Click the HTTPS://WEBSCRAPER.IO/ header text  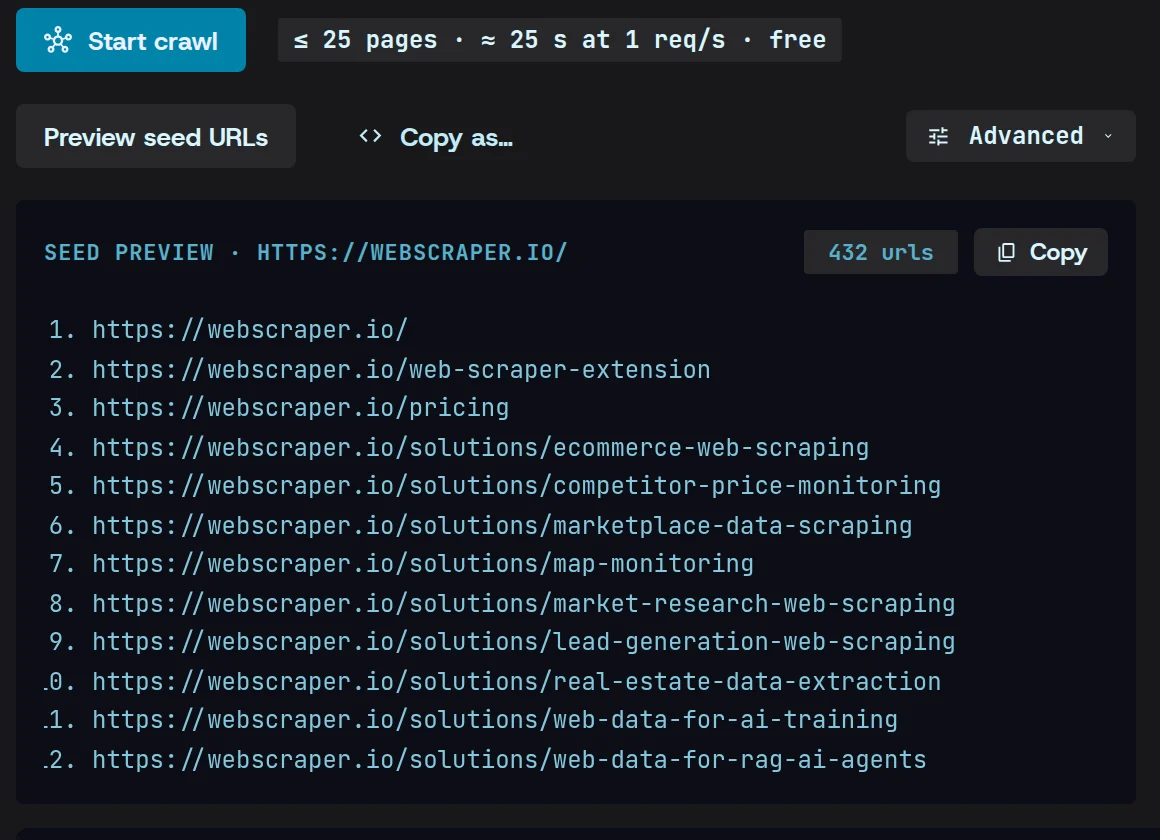[412, 252]
